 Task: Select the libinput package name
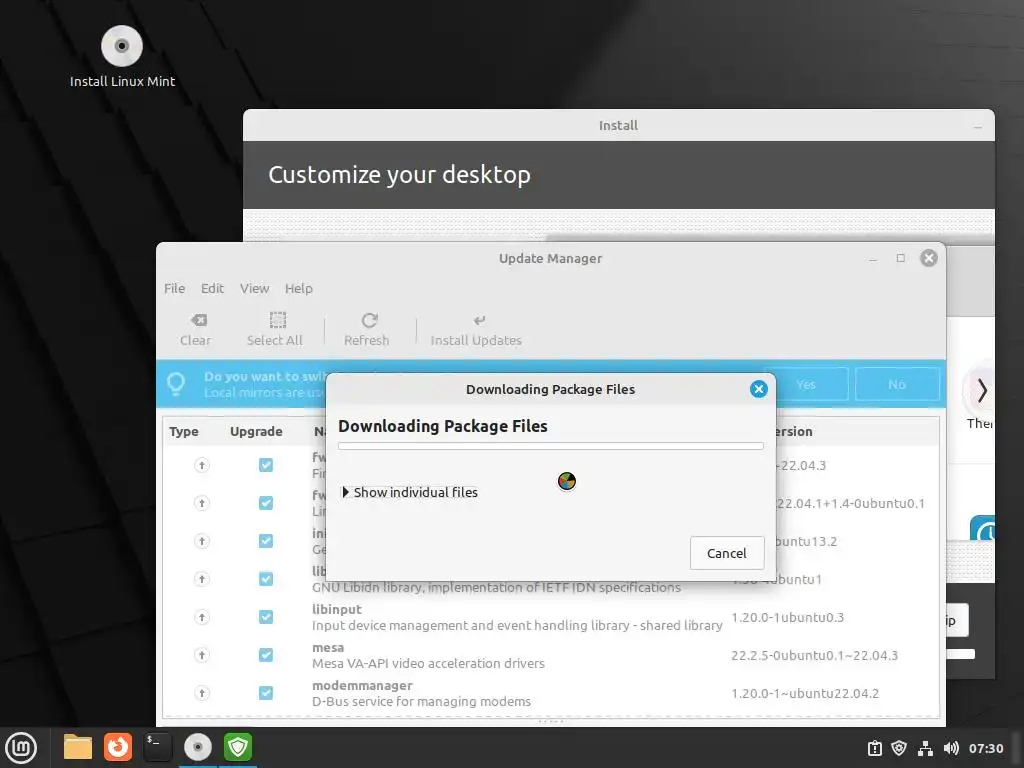coord(336,609)
